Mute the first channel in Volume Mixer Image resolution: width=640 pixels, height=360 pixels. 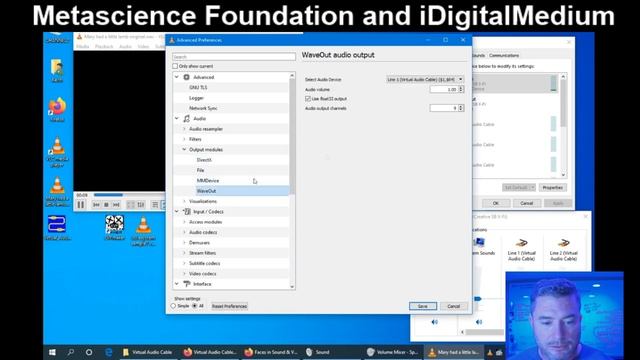pos(435,322)
